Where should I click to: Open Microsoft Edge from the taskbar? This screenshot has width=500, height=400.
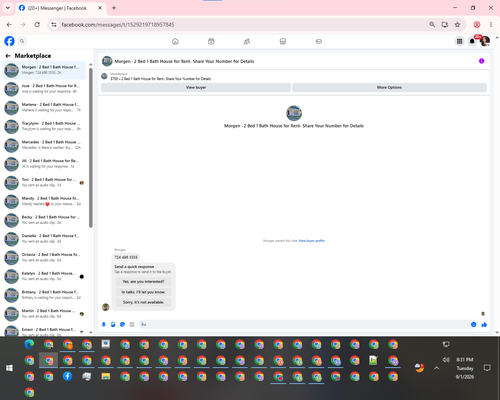(29, 344)
